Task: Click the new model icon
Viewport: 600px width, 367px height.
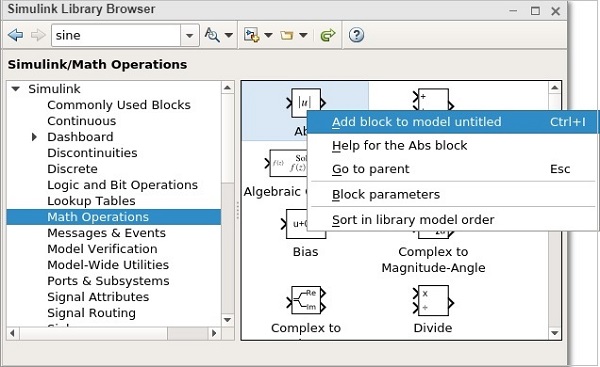Action: click(x=252, y=35)
